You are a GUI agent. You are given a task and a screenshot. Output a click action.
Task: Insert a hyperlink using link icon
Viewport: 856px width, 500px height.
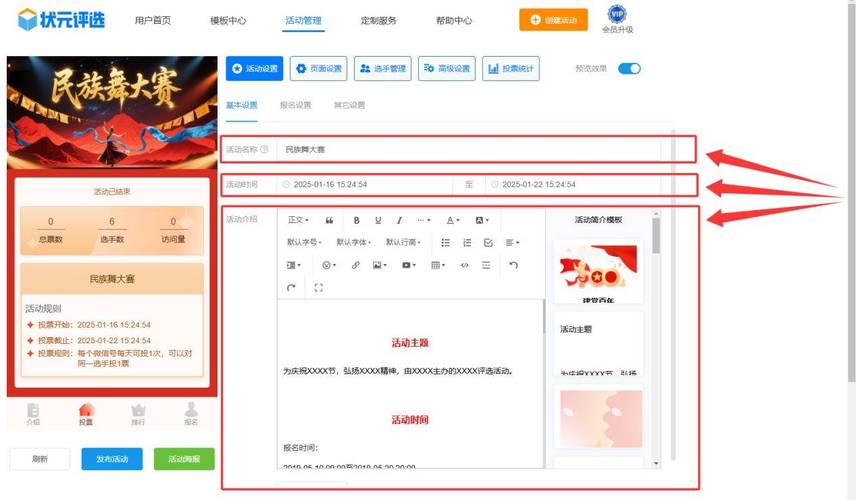click(355, 265)
